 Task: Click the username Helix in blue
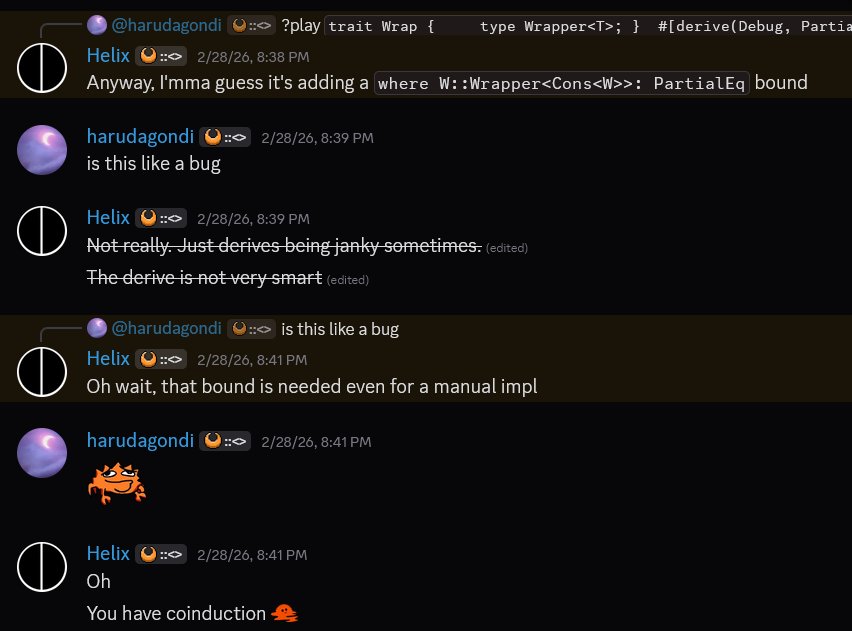point(107,56)
